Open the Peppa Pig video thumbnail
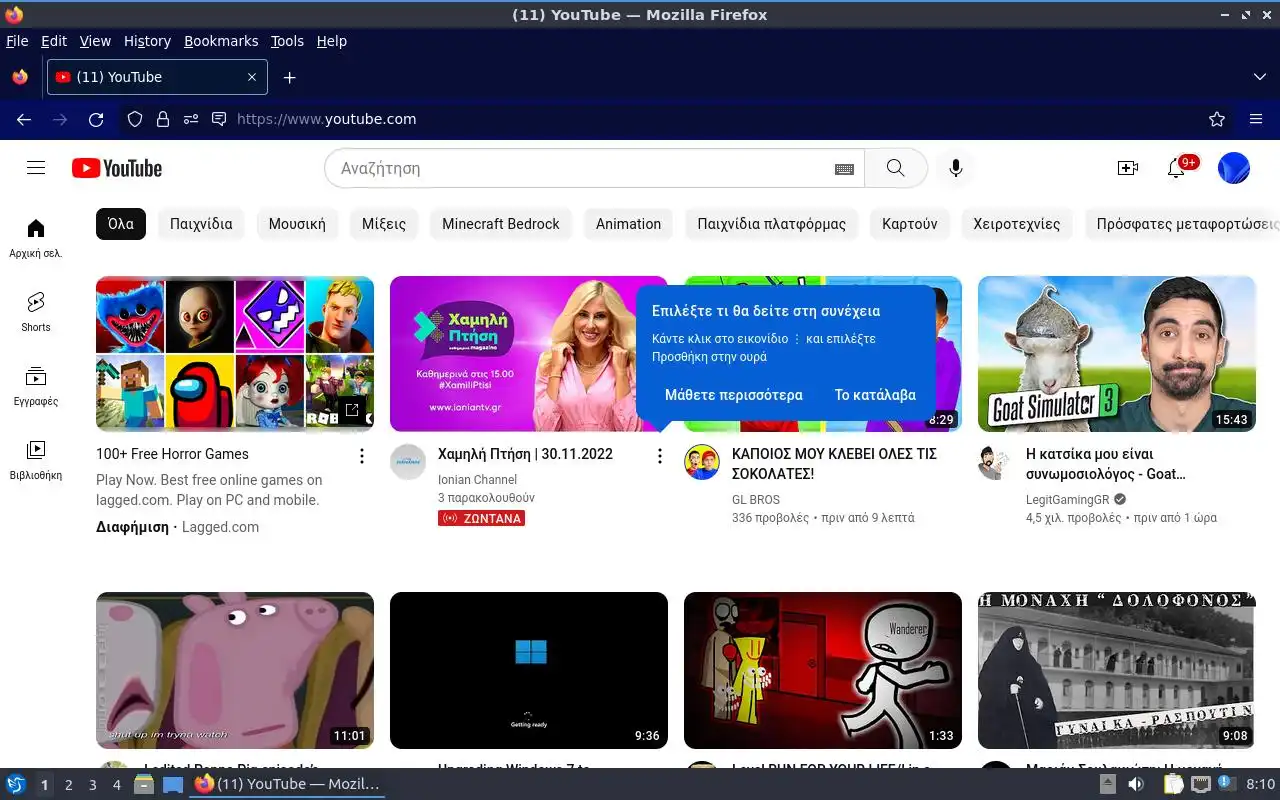This screenshot has height=800, width=1280. pos(235,670)
